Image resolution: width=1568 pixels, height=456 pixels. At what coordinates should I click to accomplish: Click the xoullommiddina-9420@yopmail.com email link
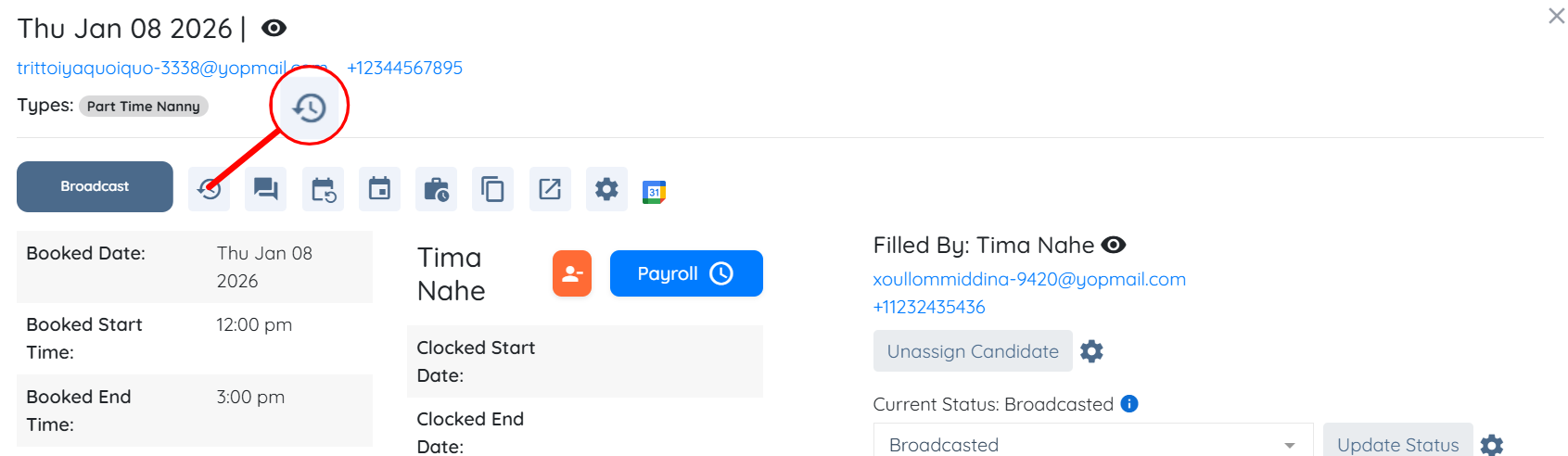point(1029,279)
